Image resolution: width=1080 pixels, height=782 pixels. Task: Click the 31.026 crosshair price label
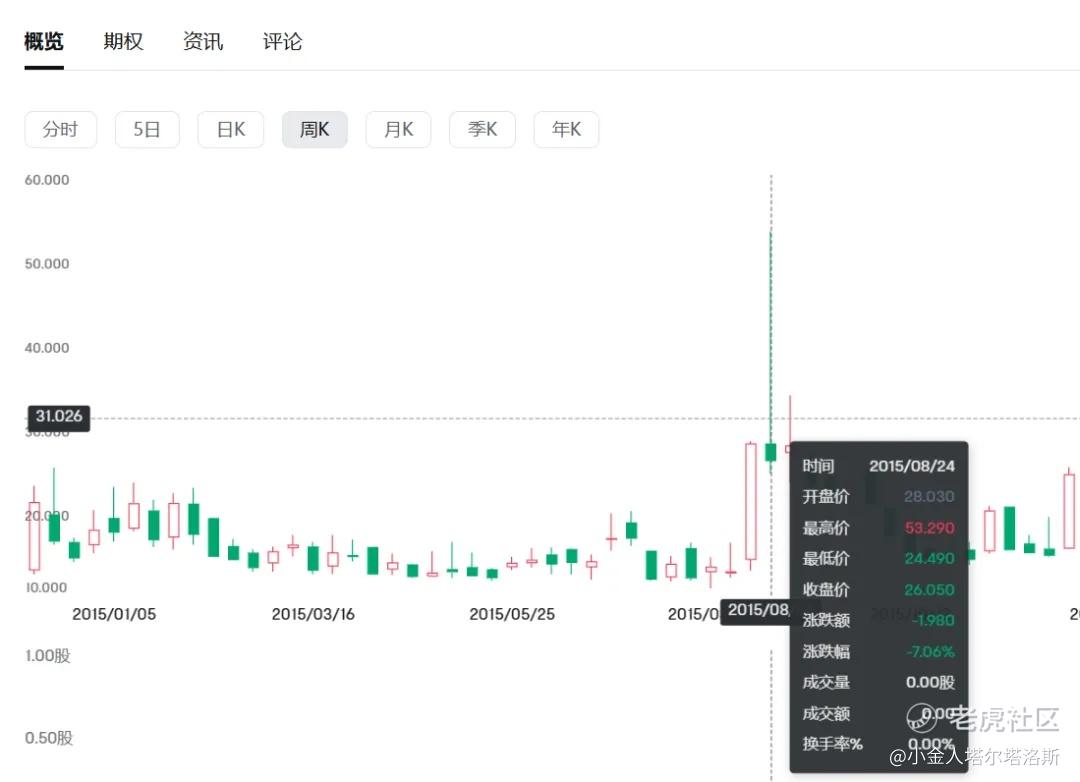click(x=59, y=417)
